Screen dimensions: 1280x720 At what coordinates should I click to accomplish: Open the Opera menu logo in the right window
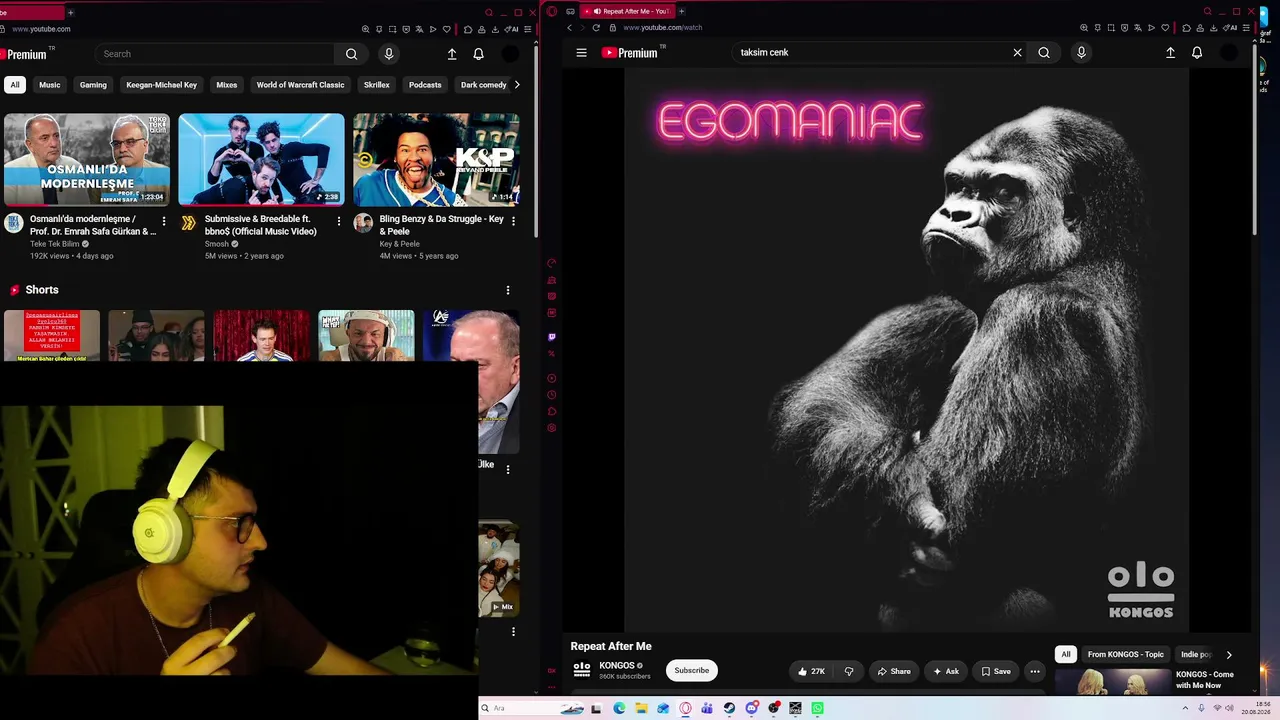tap(552, 12)
